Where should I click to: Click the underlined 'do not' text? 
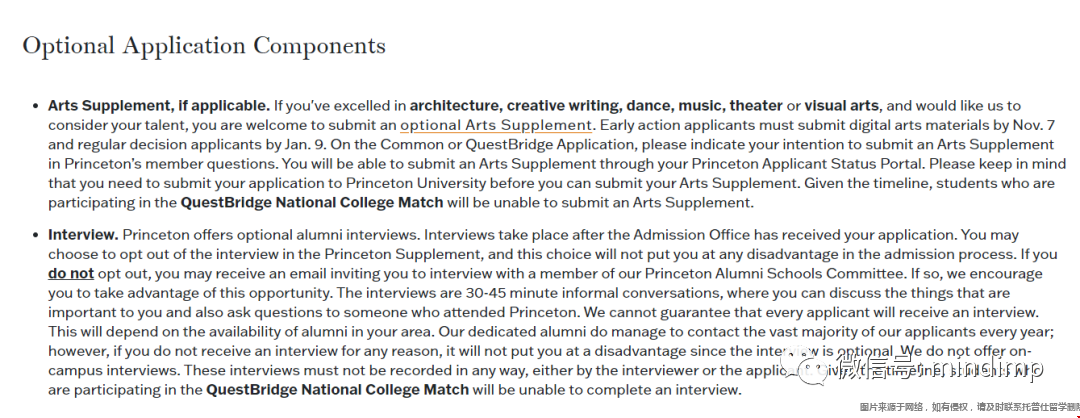[71, 273]
